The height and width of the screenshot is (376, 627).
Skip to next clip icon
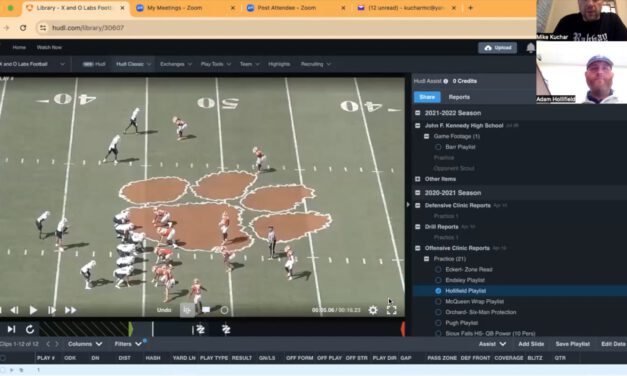(x=11, y=329)
